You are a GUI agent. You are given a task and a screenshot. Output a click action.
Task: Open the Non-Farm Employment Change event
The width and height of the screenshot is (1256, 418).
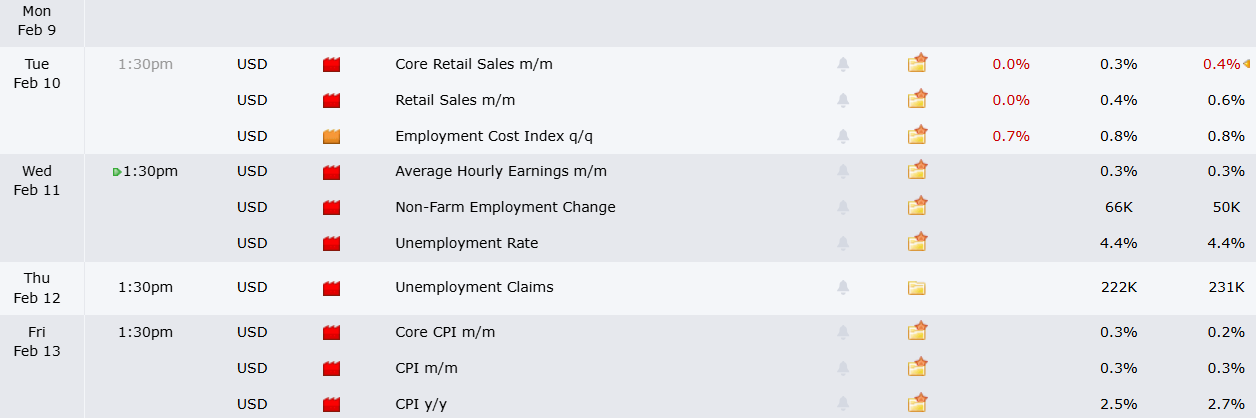(505, 207)
